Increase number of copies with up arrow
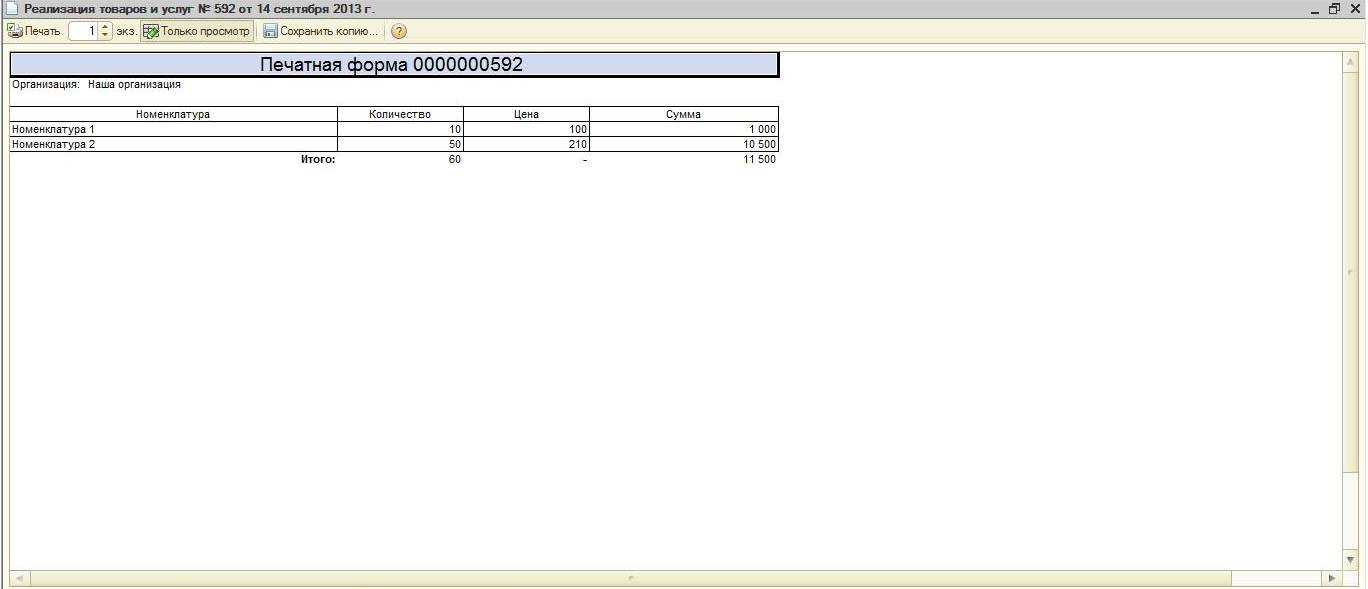 click(106, 27)
